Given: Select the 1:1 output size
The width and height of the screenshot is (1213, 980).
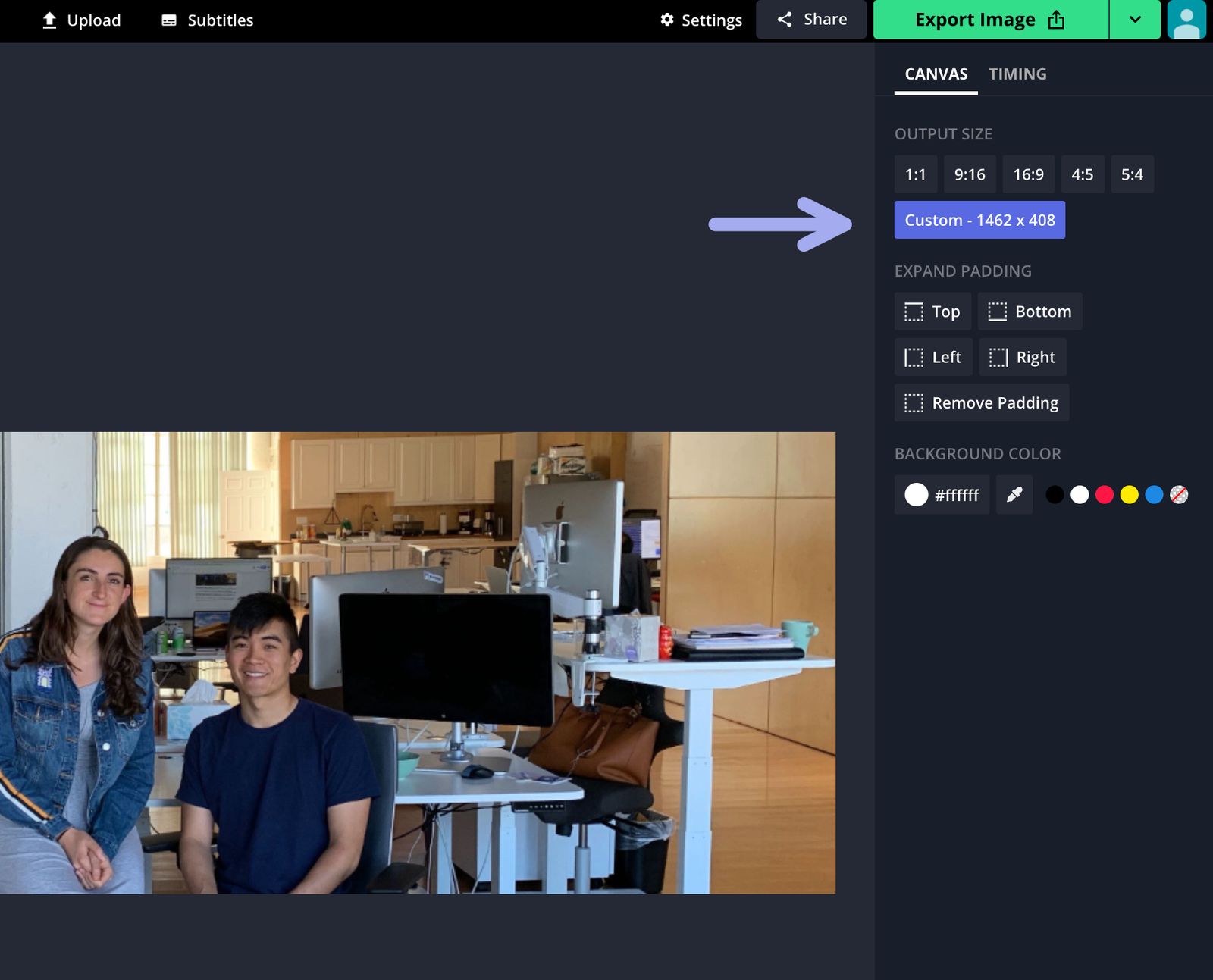Looking at the screenshot, I should tap(915, 174).
